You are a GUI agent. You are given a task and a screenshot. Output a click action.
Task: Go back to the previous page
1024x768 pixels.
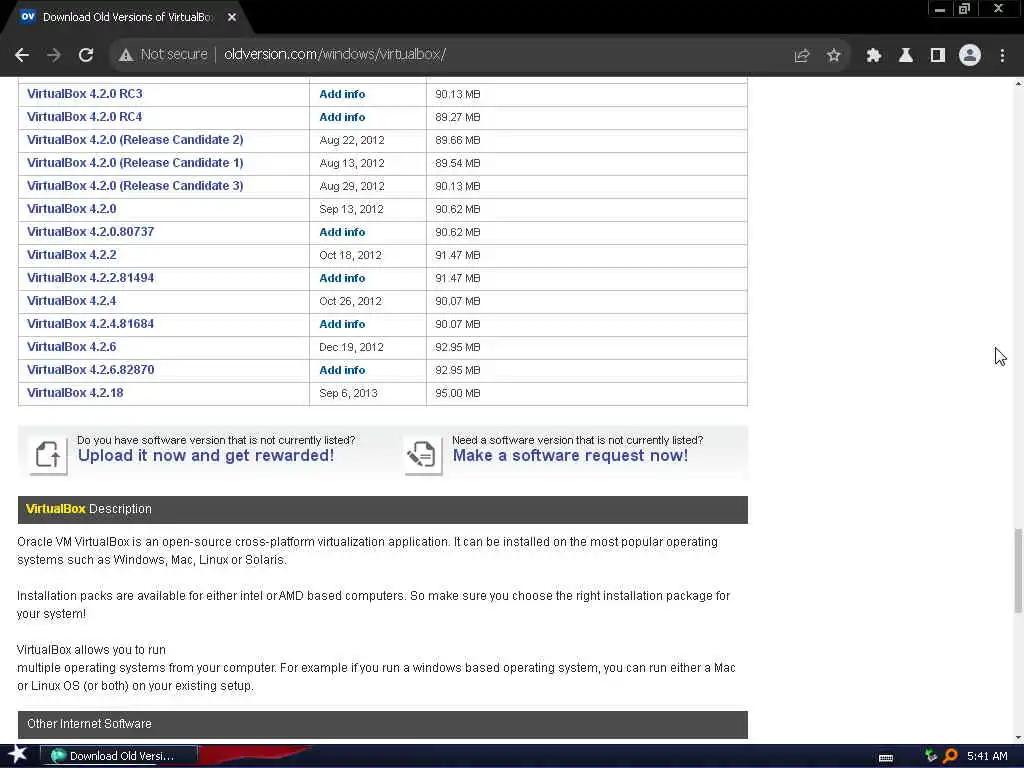coord(22,55)
